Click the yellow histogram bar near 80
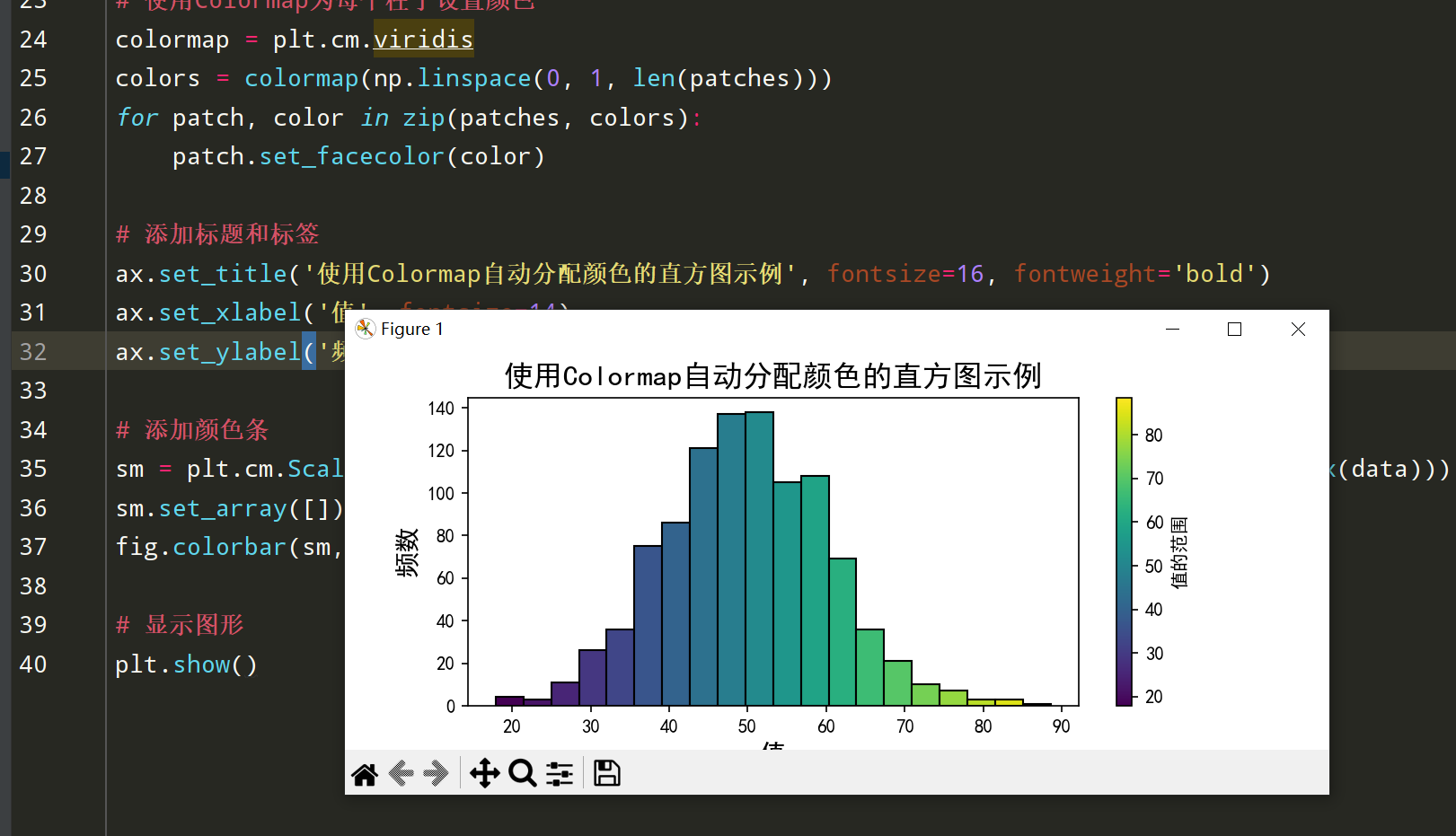 click(x=981, y=702)
